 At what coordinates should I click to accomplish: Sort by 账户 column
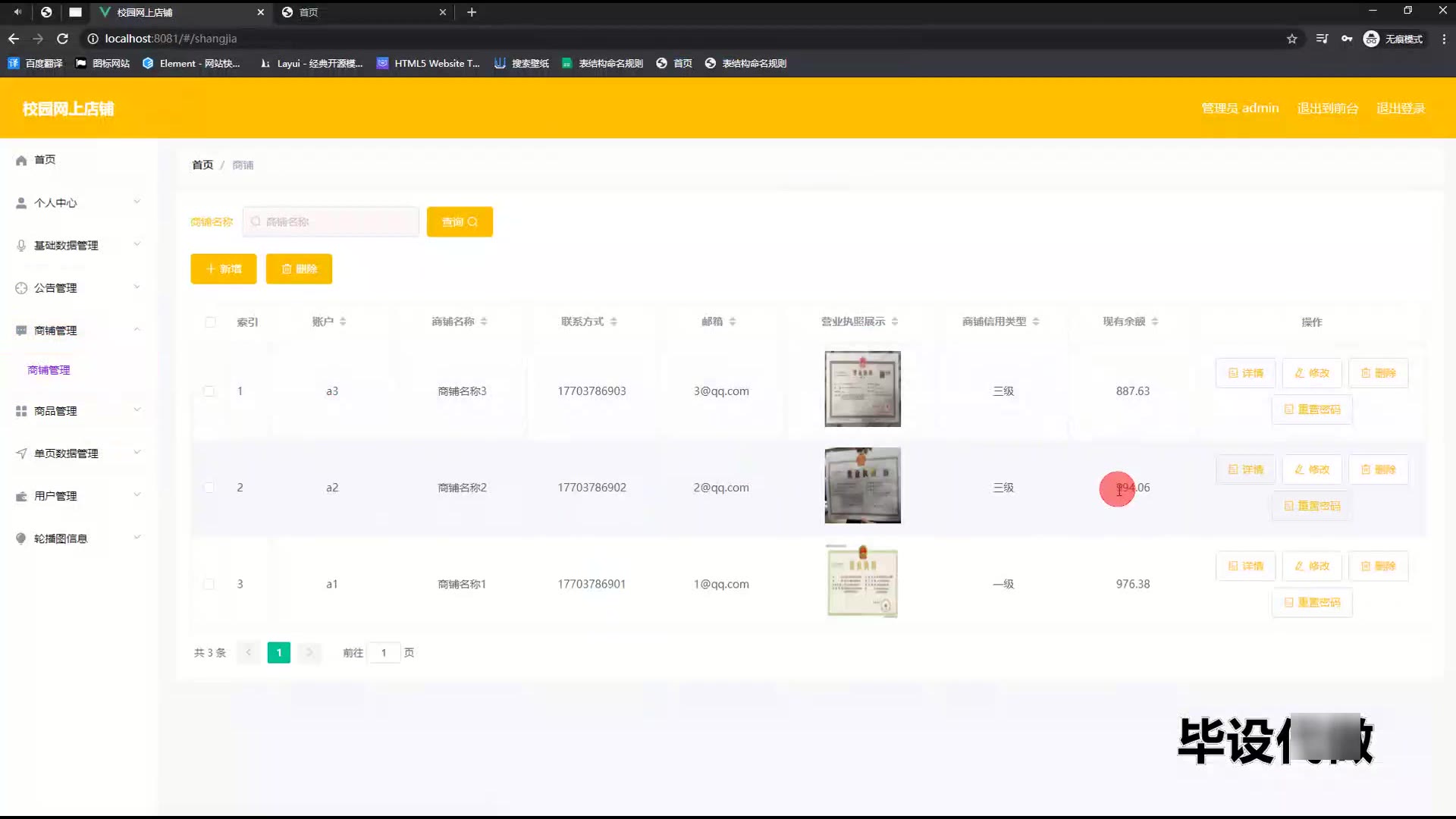(x=343, y=322)
